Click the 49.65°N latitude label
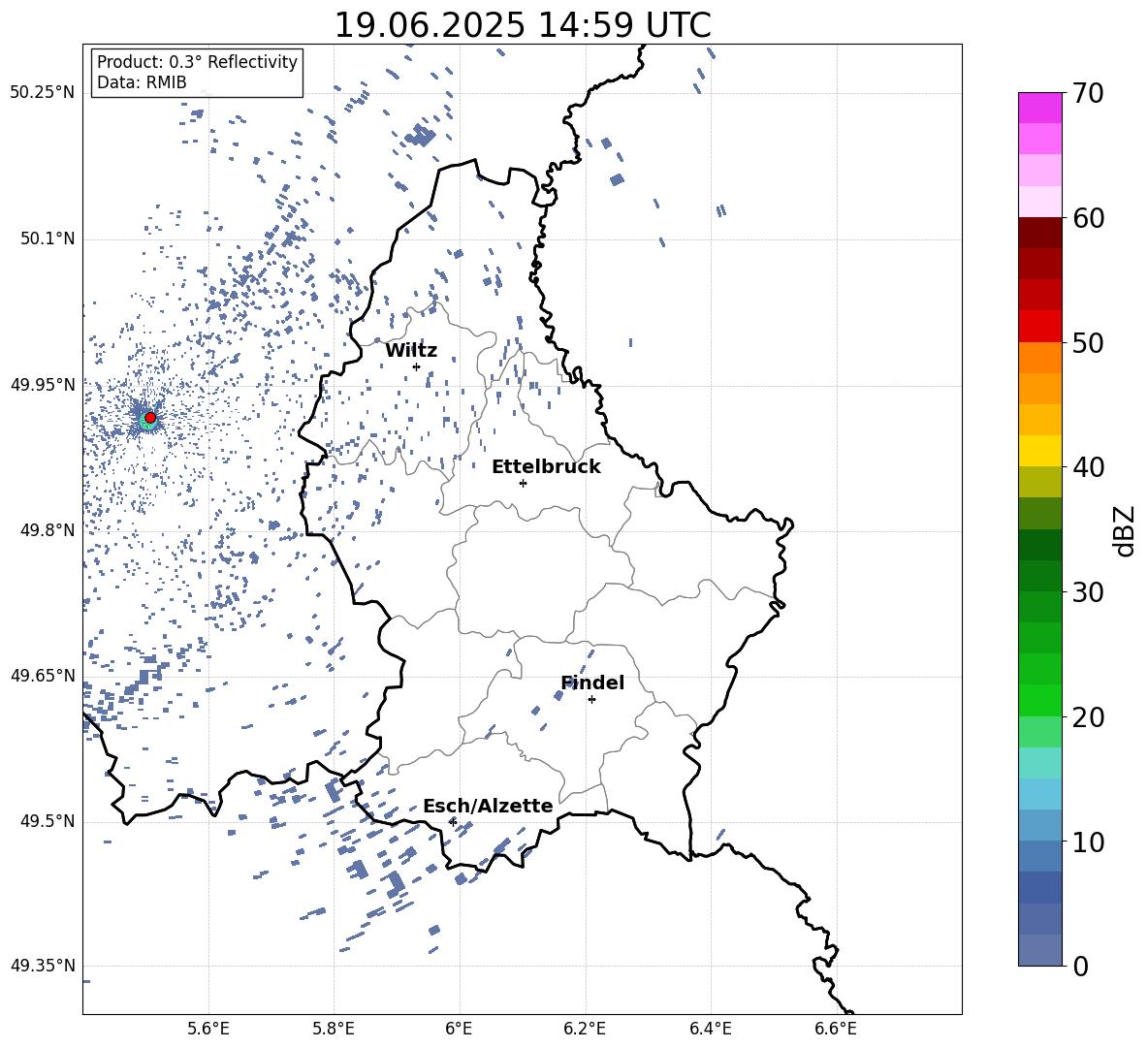 coord(43,675)
